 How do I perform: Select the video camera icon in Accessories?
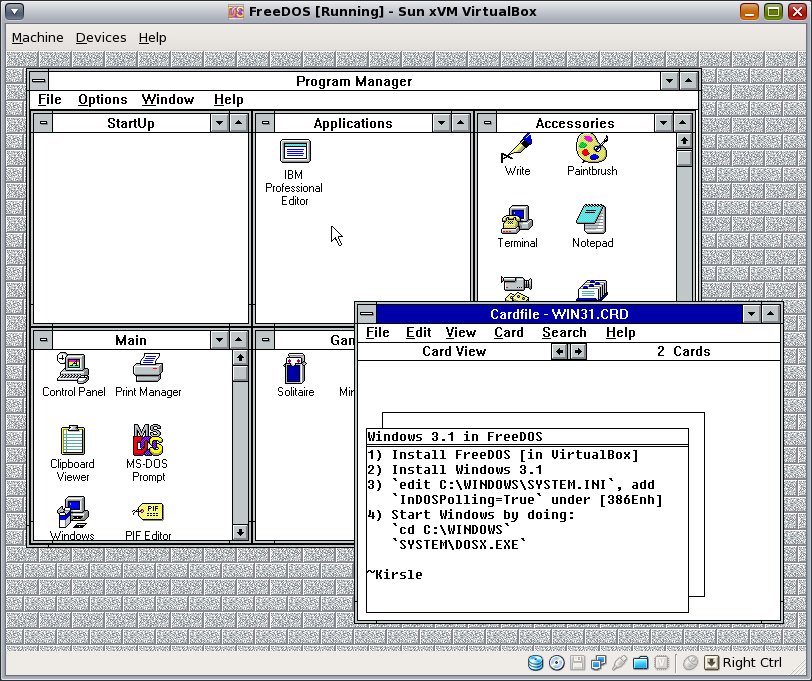pos(516,289)
